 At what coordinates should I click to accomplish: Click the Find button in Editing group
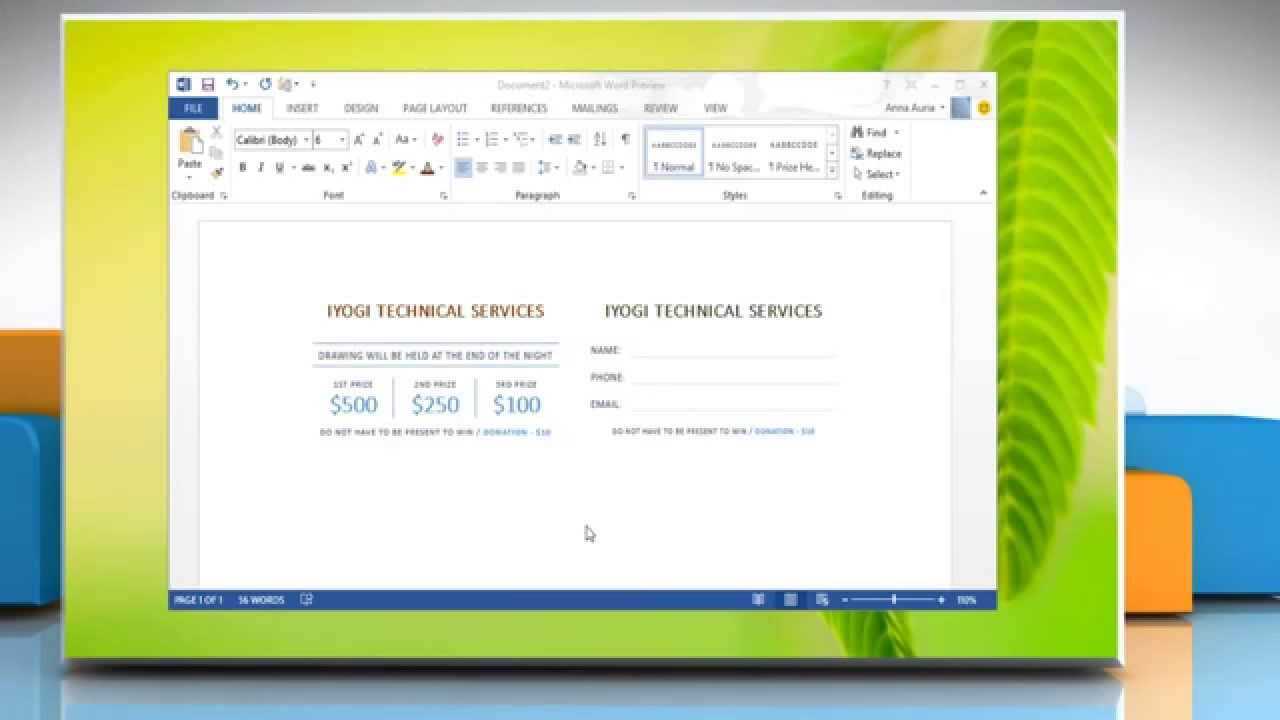click(871, 132)
